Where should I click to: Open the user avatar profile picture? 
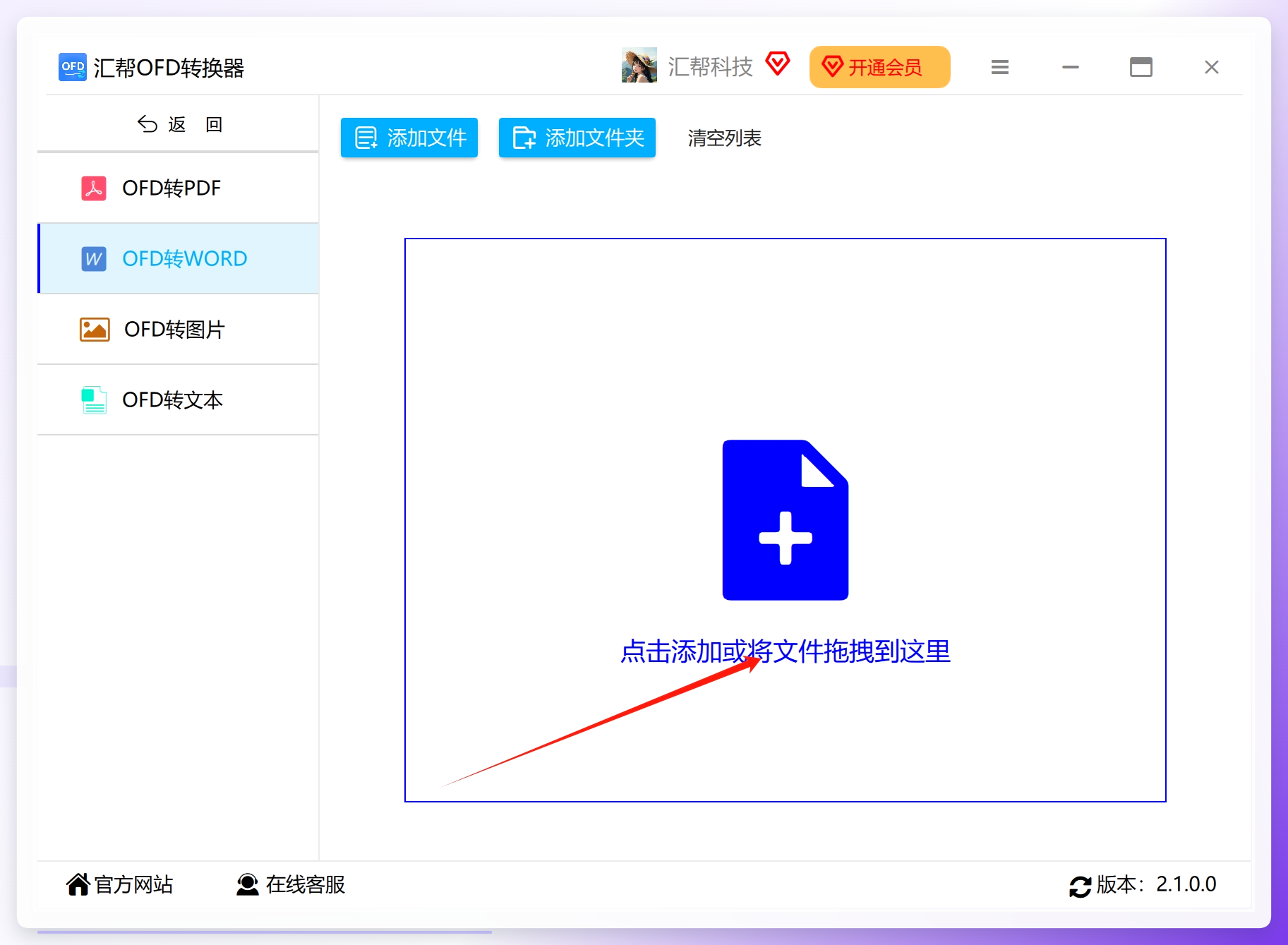[639, 66]
